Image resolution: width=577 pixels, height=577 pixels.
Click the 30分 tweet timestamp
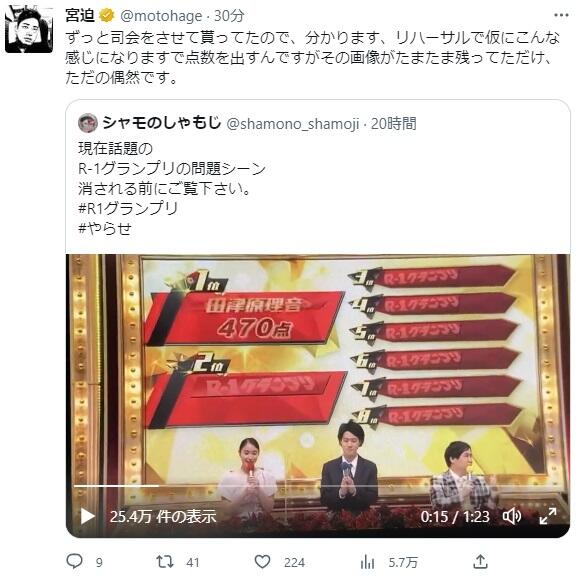coord(229,16)
